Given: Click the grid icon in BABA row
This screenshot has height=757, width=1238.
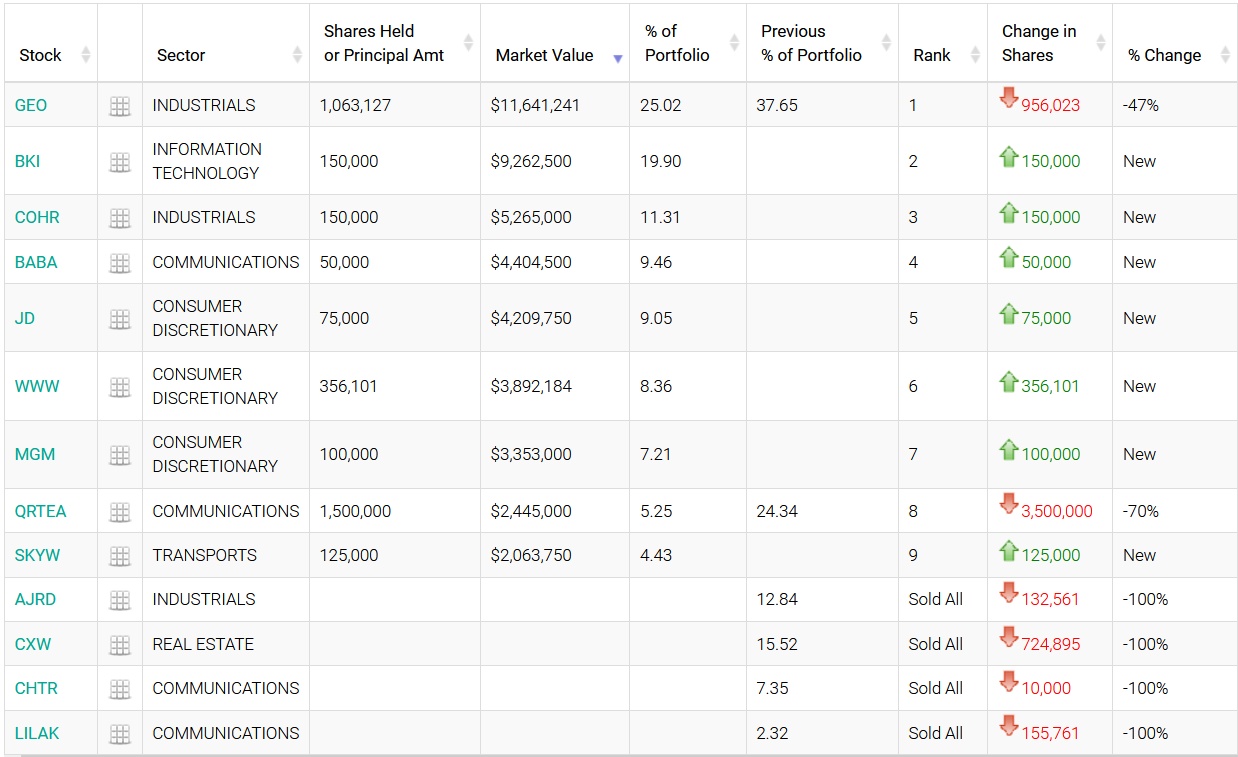Looking at the screenshot, I should point(120,263).
